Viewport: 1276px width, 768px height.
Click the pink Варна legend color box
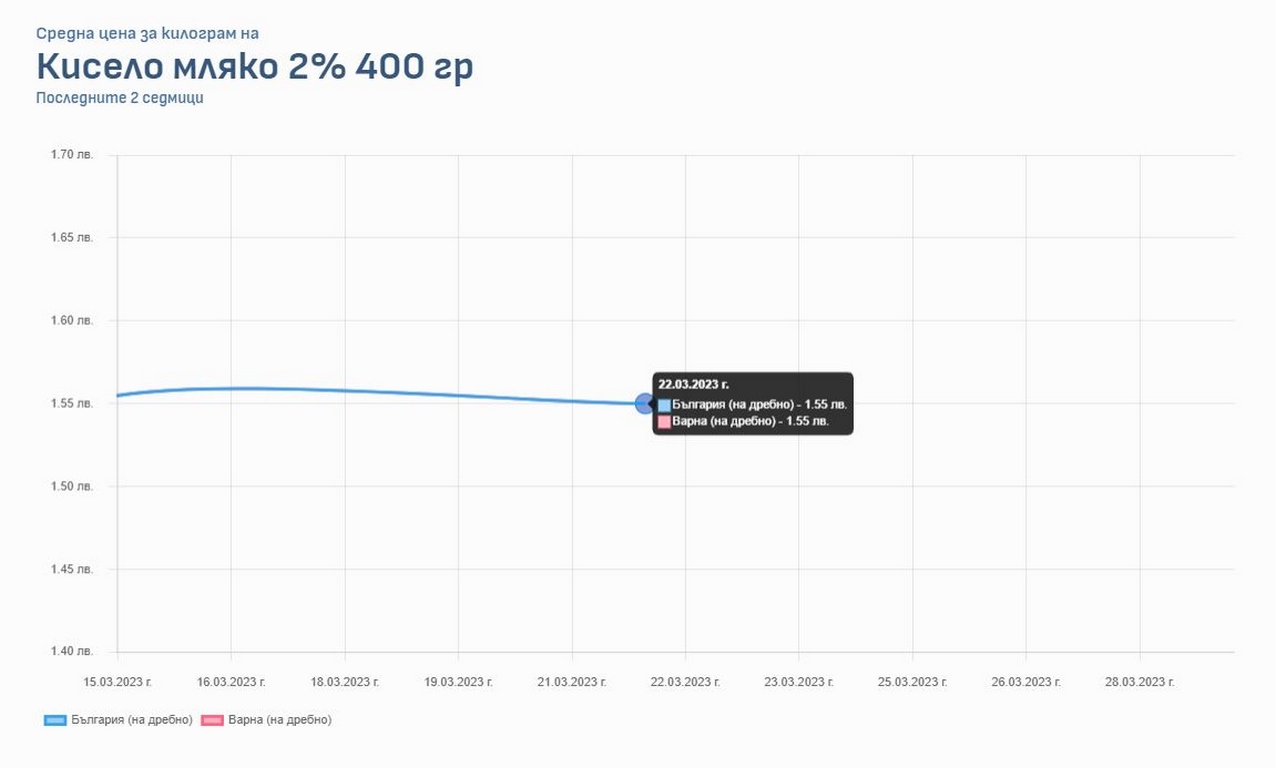coord(212,720)
